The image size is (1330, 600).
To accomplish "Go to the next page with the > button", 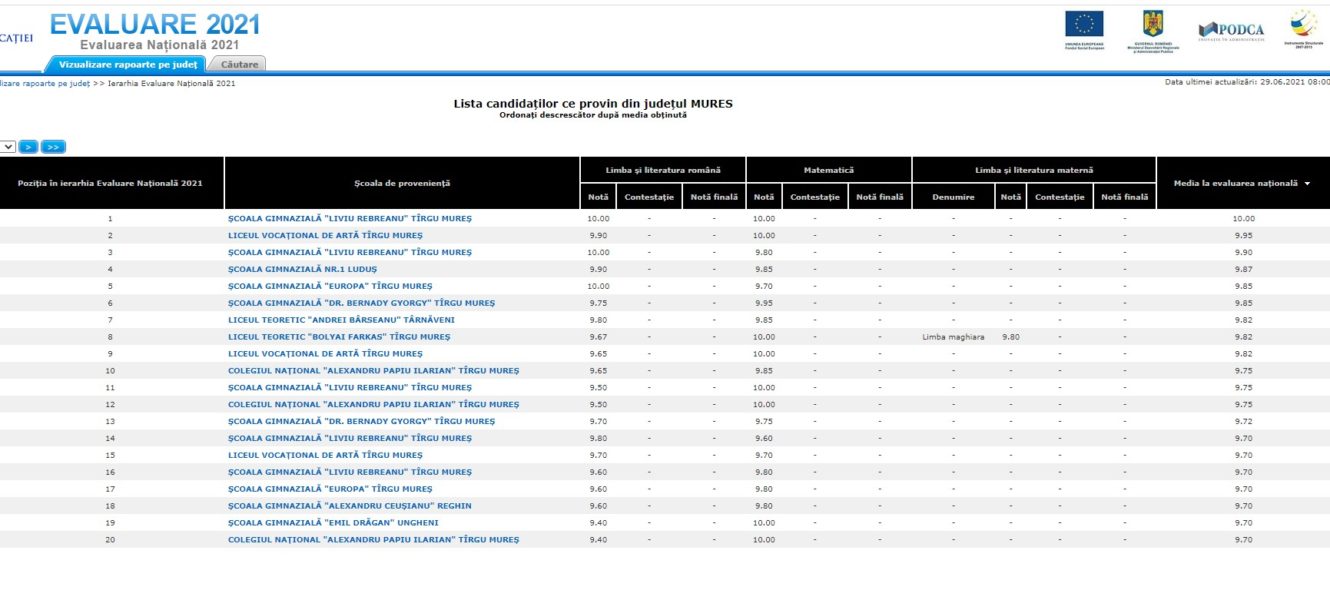I will click(x=28, y=147).
